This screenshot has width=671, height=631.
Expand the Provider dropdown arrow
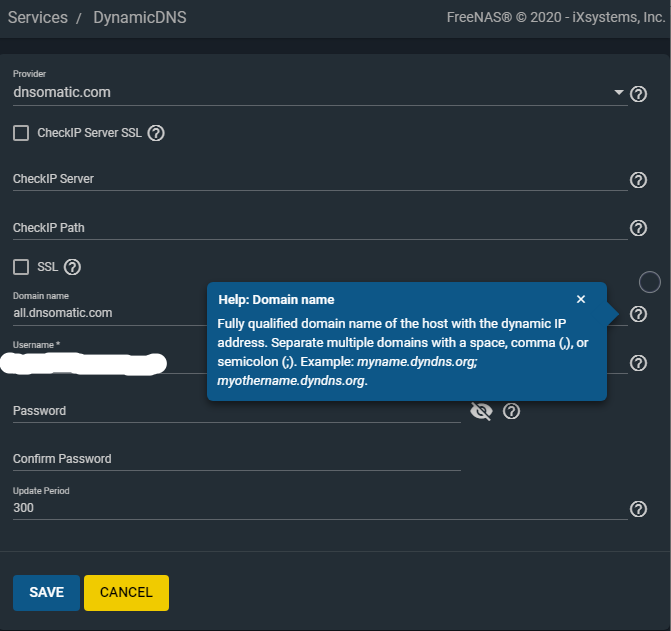pyautogui.click(x=619, y=92)
